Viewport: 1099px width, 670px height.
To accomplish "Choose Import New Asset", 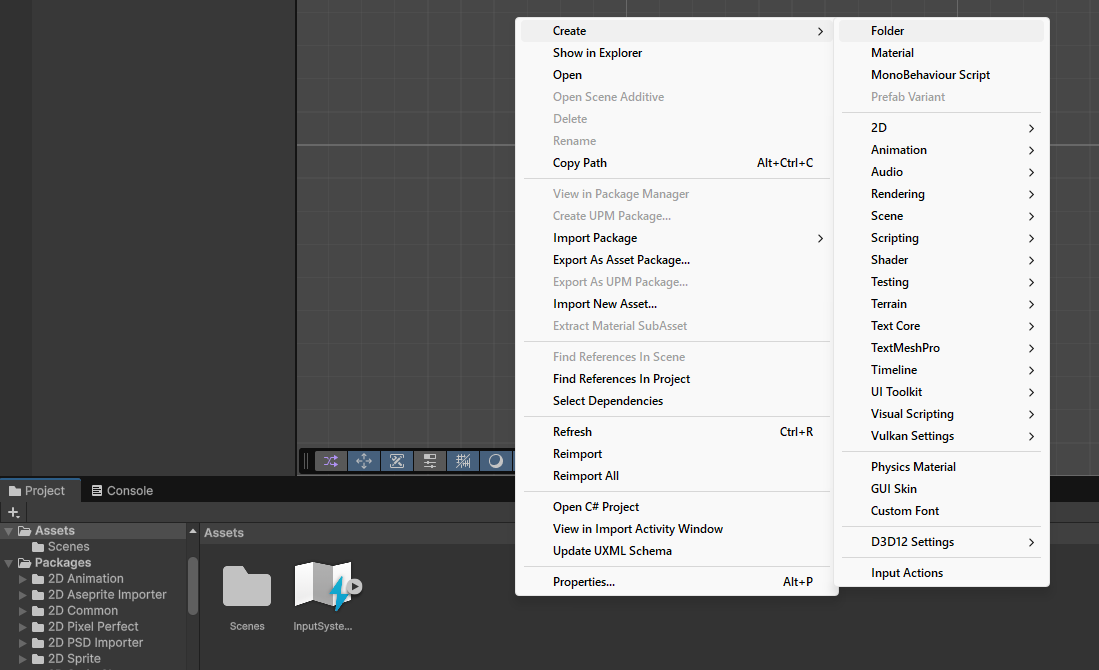I will point(676,304).
